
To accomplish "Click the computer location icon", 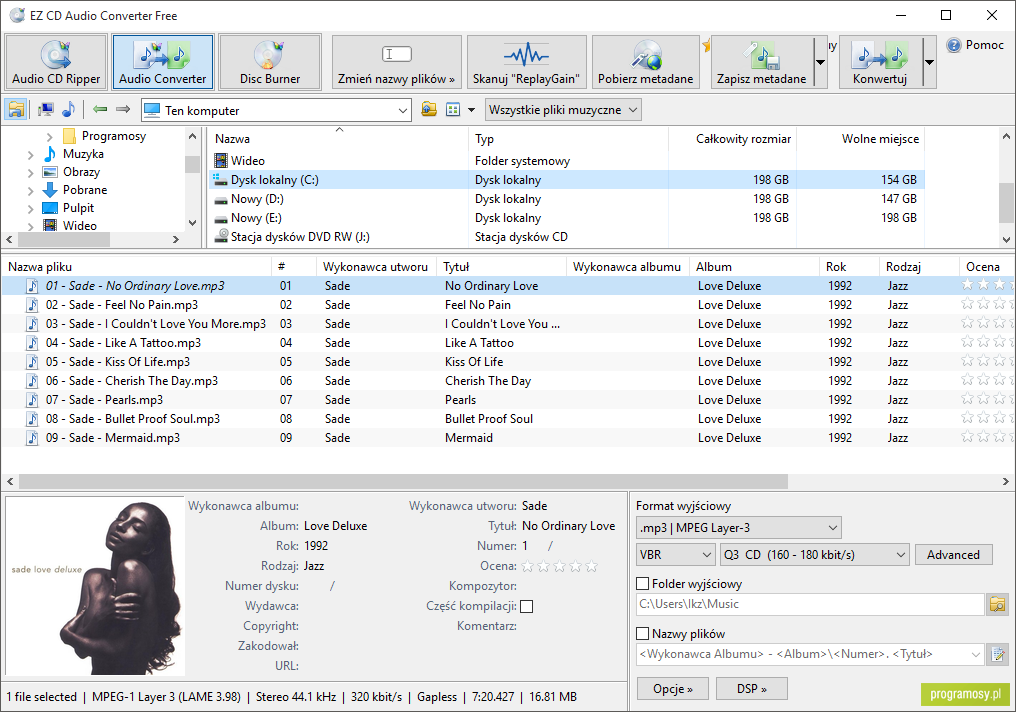I will pyautogui.click(x=45, y=109).
